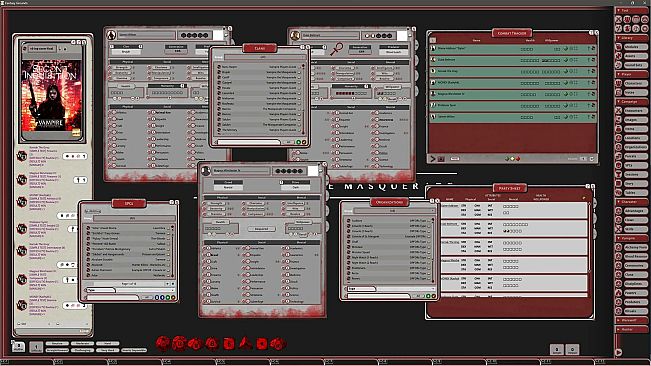The image size is (651, 366).
Task: Focus the search field in Organizations window
Action: tap(378, 296)
